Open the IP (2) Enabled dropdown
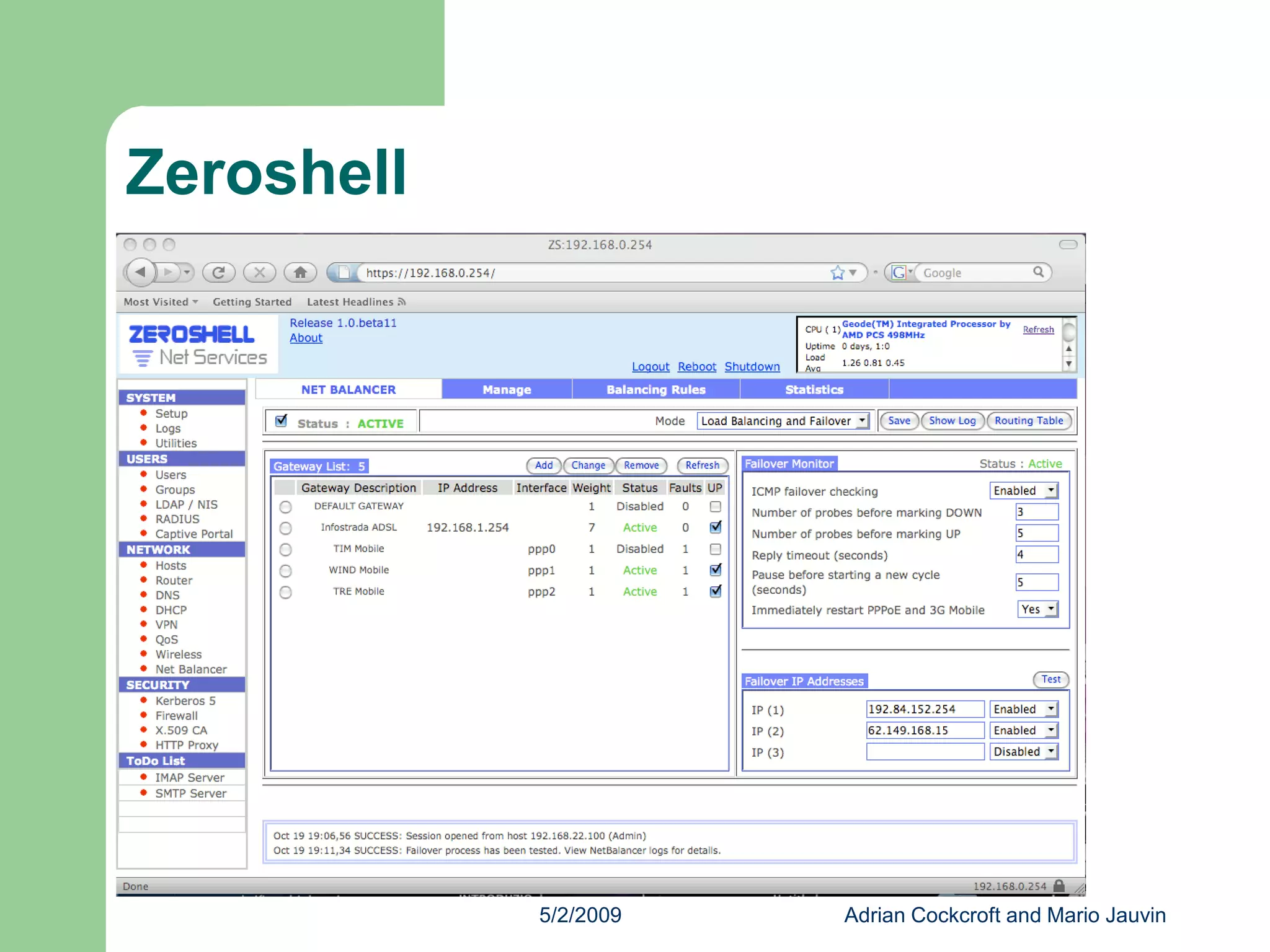This screenshot has width=1270, height=952. [1024, 730]
